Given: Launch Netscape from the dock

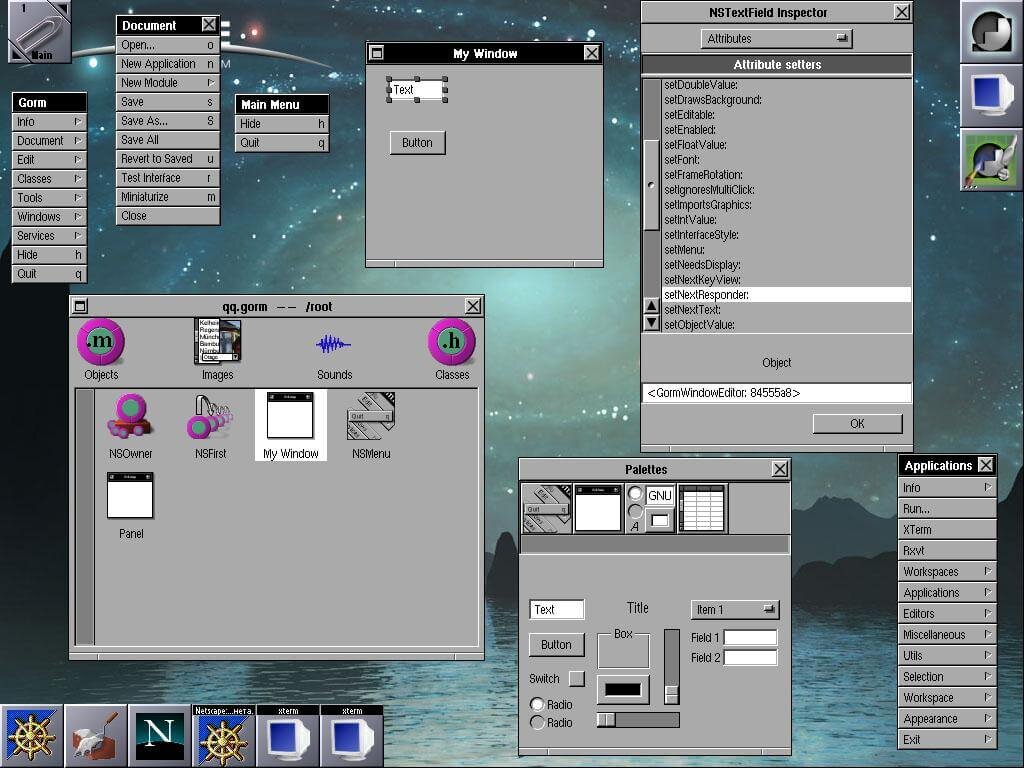Looking at the screenshot, I should pyautogui.click(x=160, y=736).
